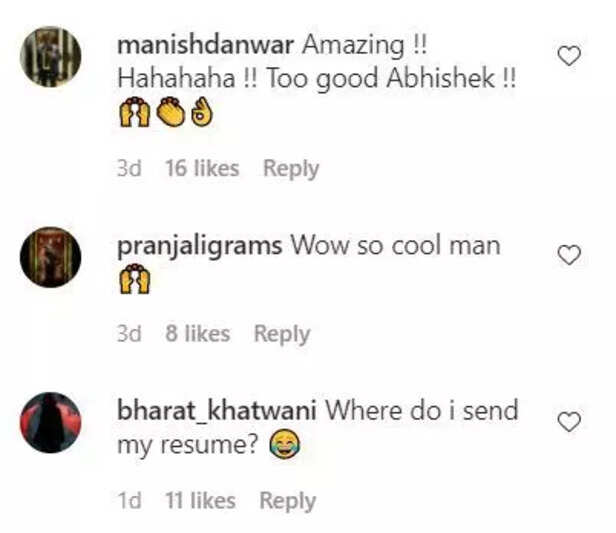616x533 pixels.
Task: Click the OK hand emoji
Action: point(202,112)
